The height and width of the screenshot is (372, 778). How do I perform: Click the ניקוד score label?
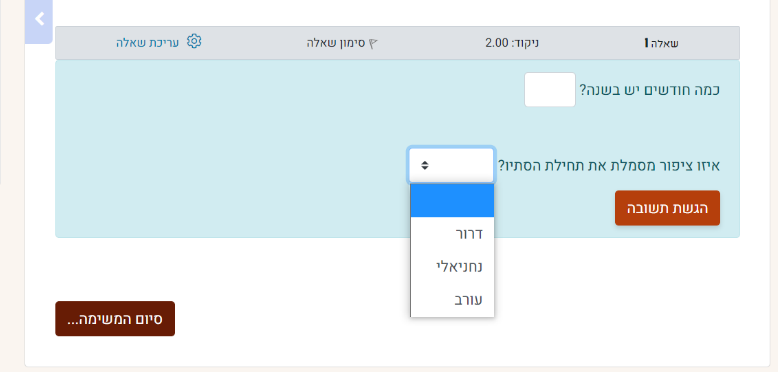525,43
